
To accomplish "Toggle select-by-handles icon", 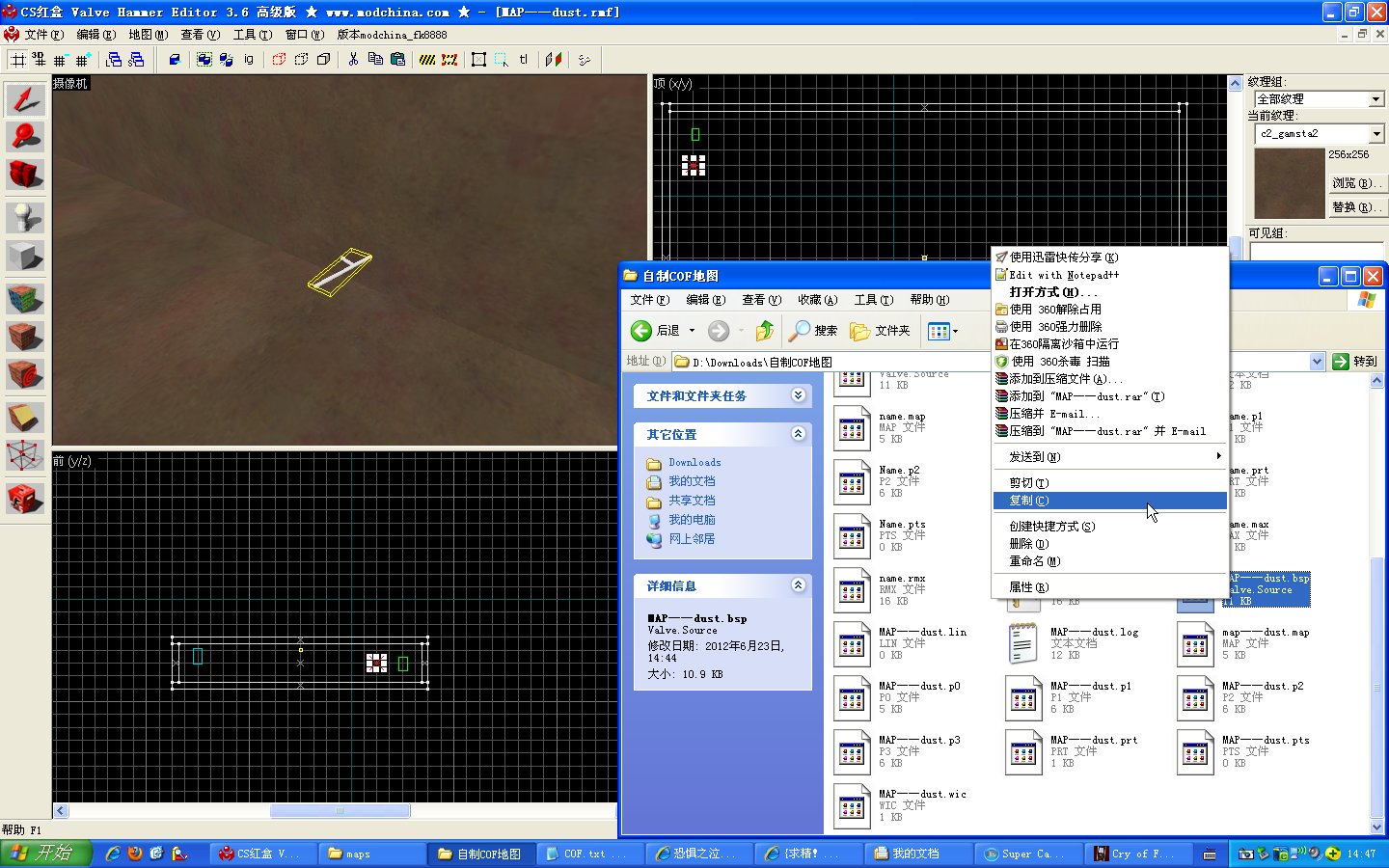I will [479, 60].
